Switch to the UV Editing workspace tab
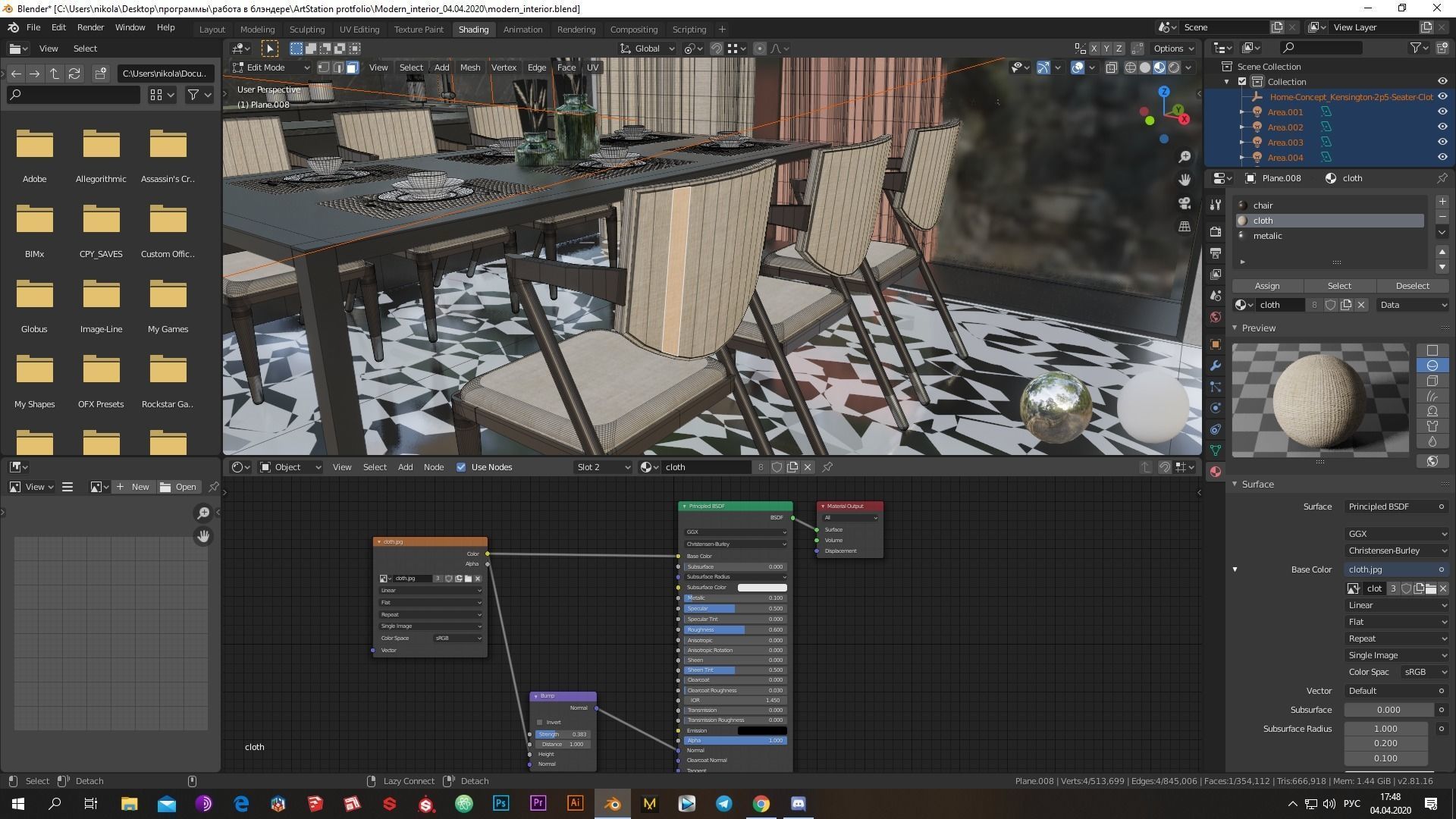This screenshot has height=819, width=1456. (359, 29)
